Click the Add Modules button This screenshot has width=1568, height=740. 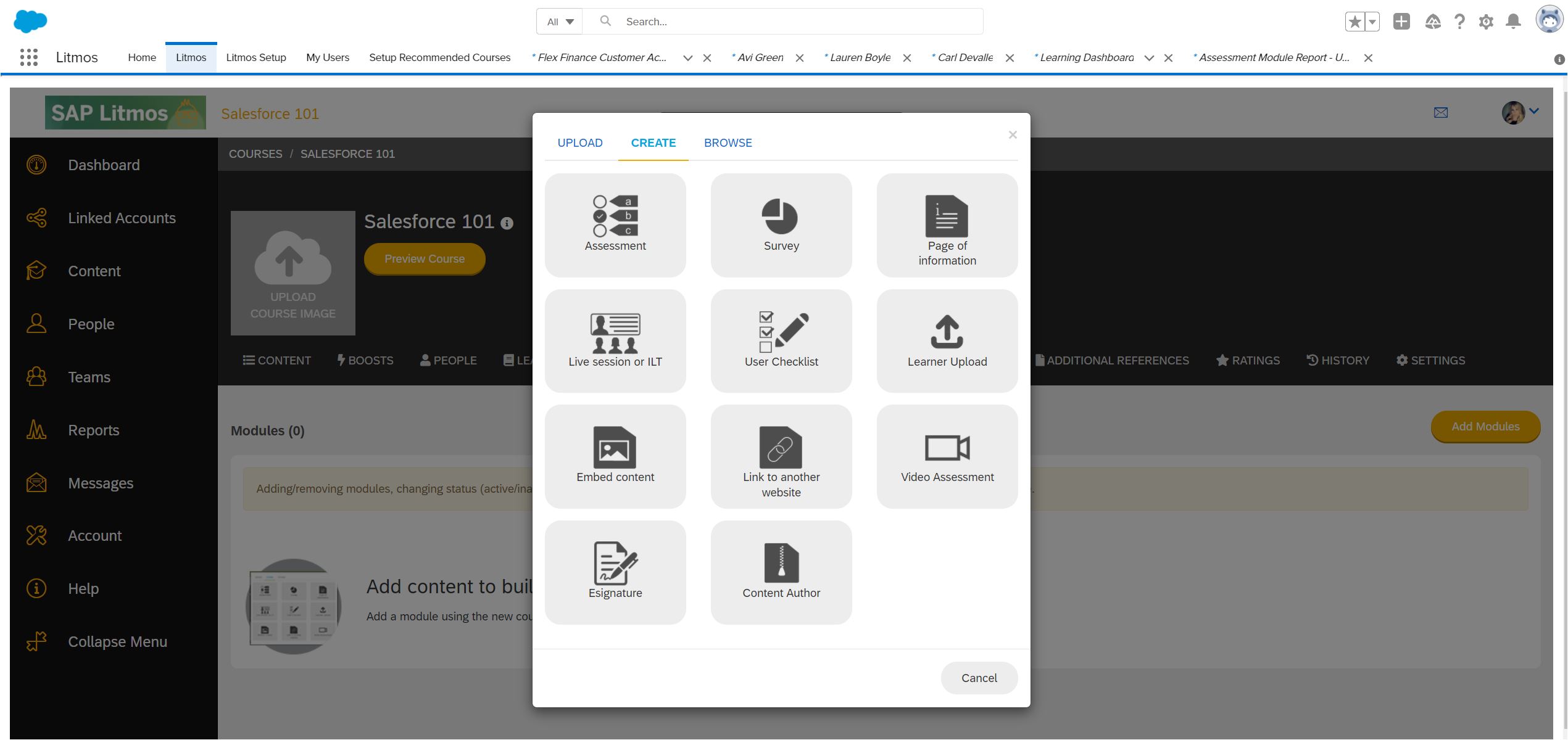[1485, 426]
